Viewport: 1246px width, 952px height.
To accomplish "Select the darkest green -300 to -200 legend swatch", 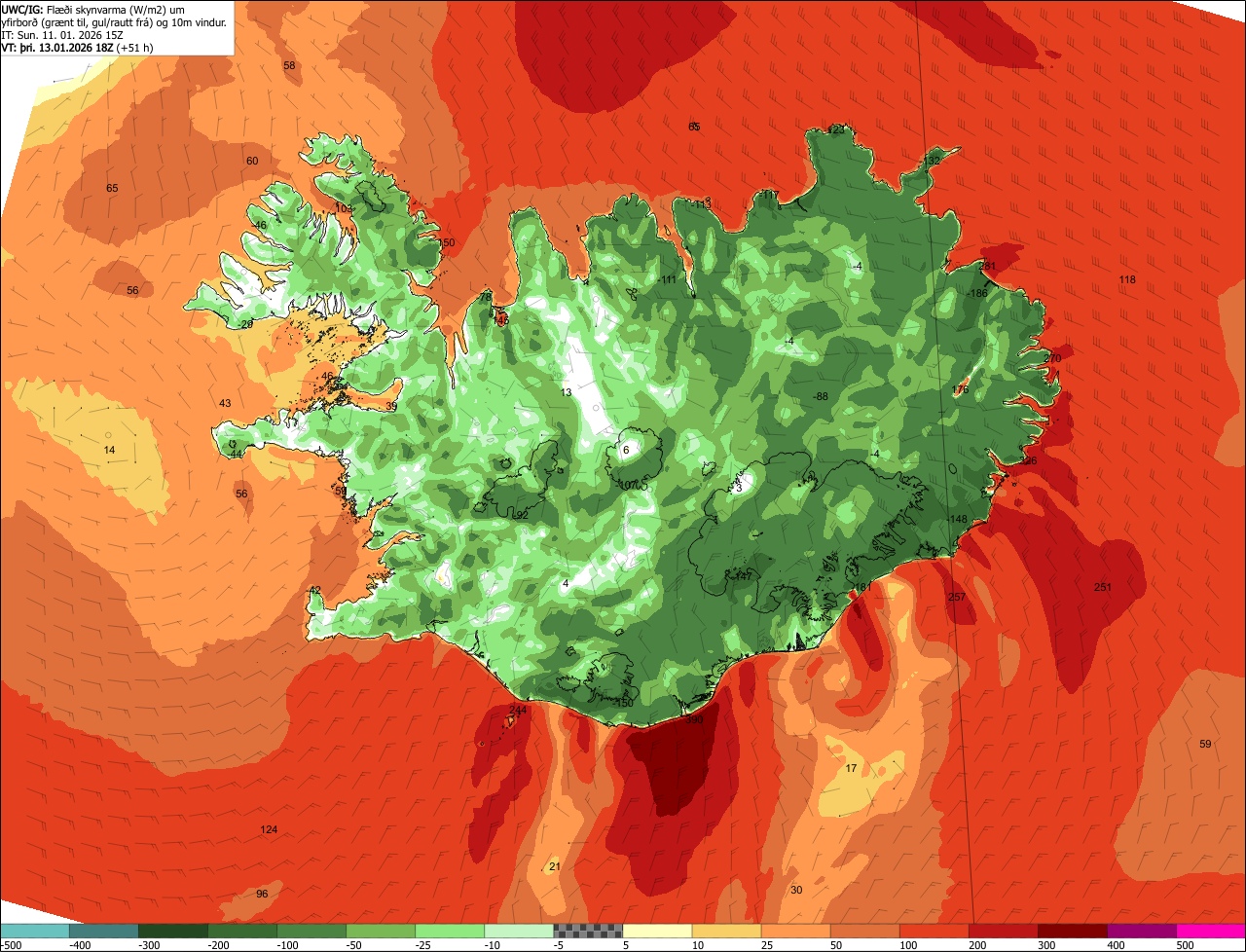I will tap(172, 930).
